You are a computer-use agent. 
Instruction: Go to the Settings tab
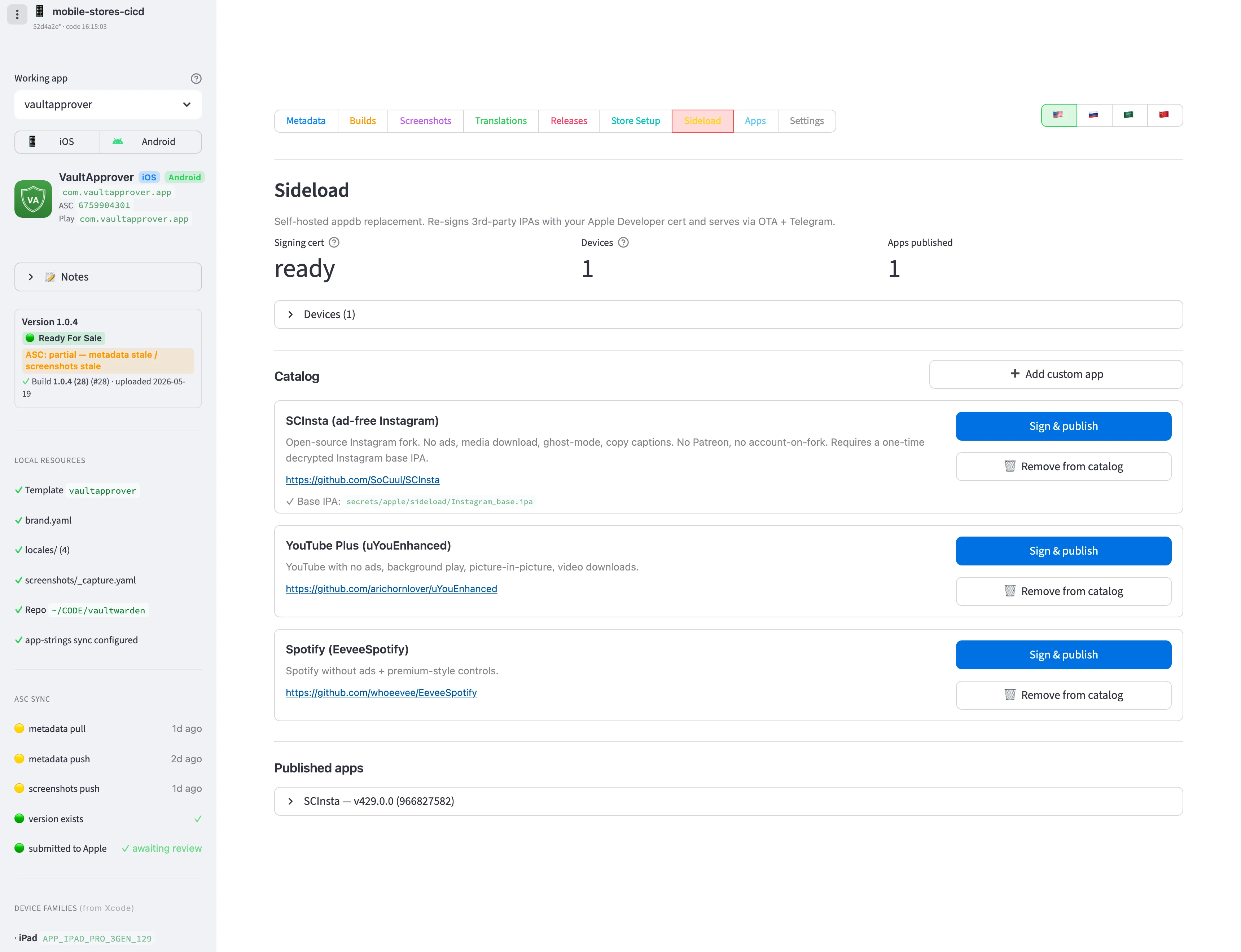[x=806, y=121]
